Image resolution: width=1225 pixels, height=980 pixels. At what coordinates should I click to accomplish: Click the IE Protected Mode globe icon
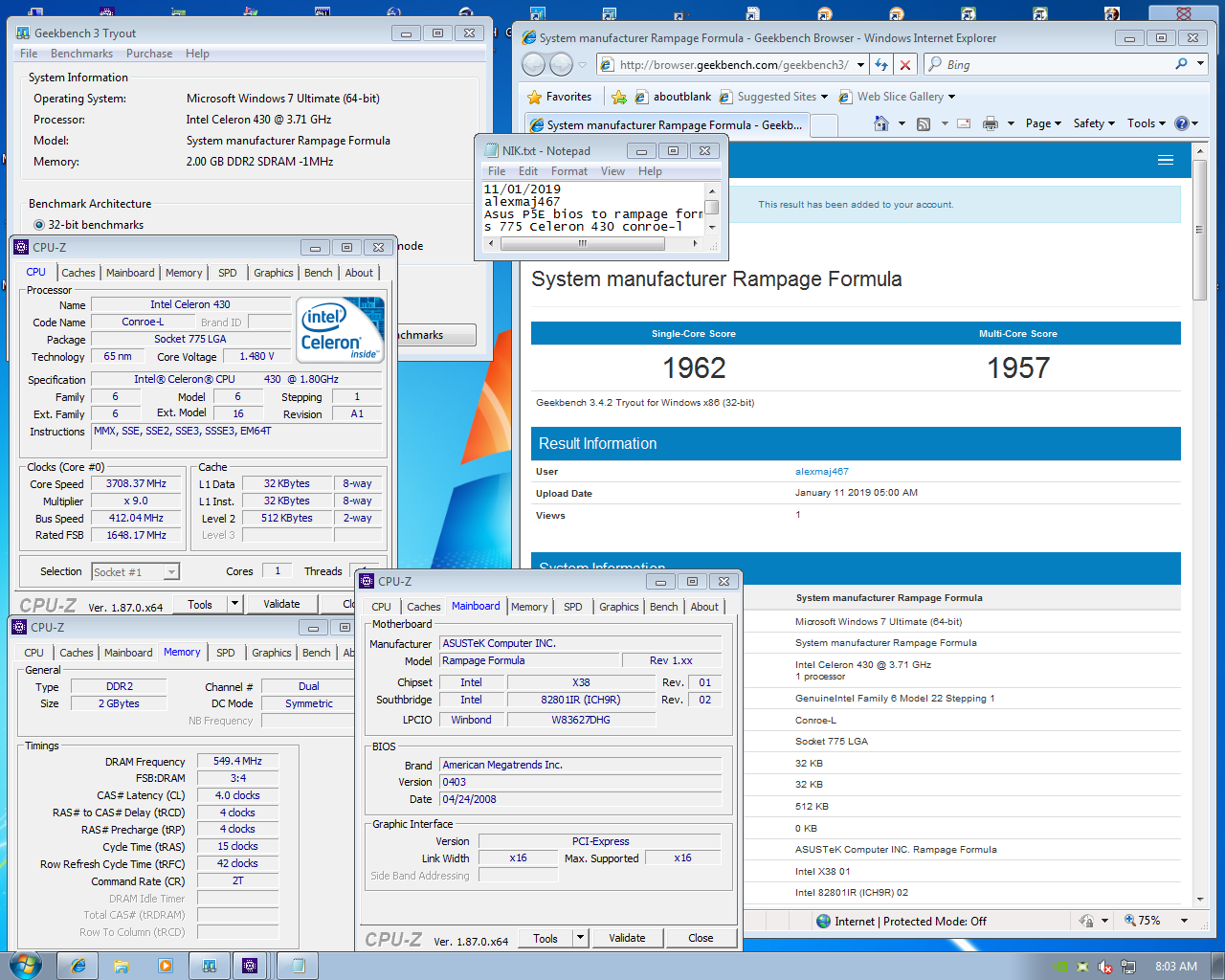(x=823, y=921)
